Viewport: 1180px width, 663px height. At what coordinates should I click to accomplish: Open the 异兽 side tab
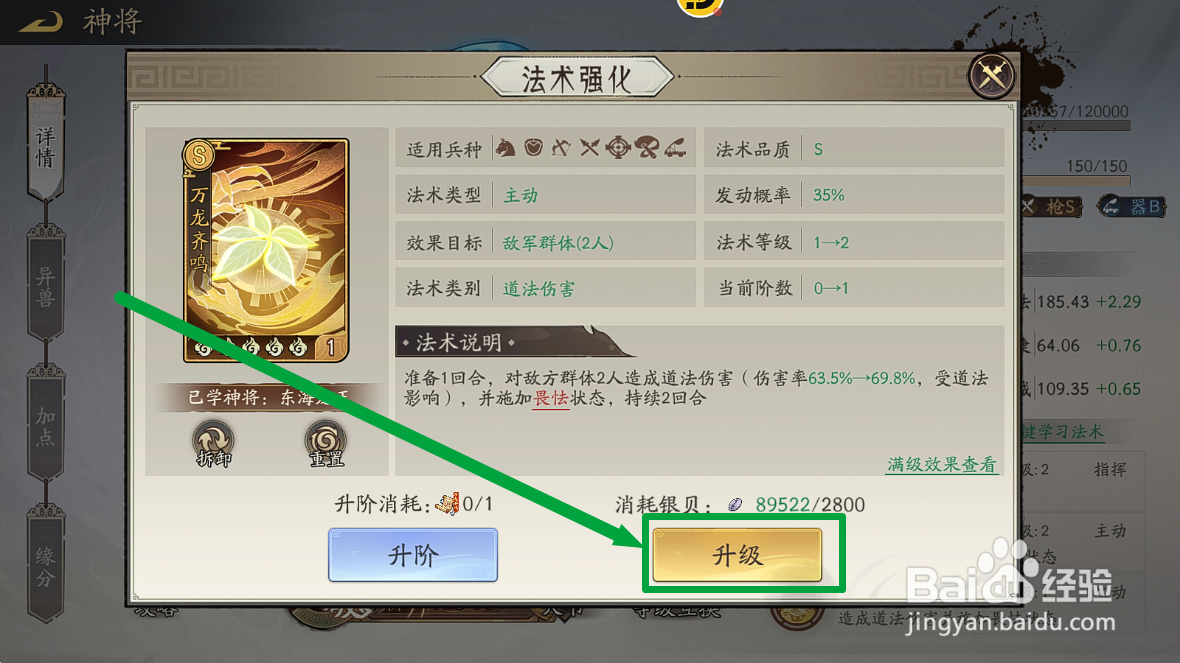tap(45, 284)
